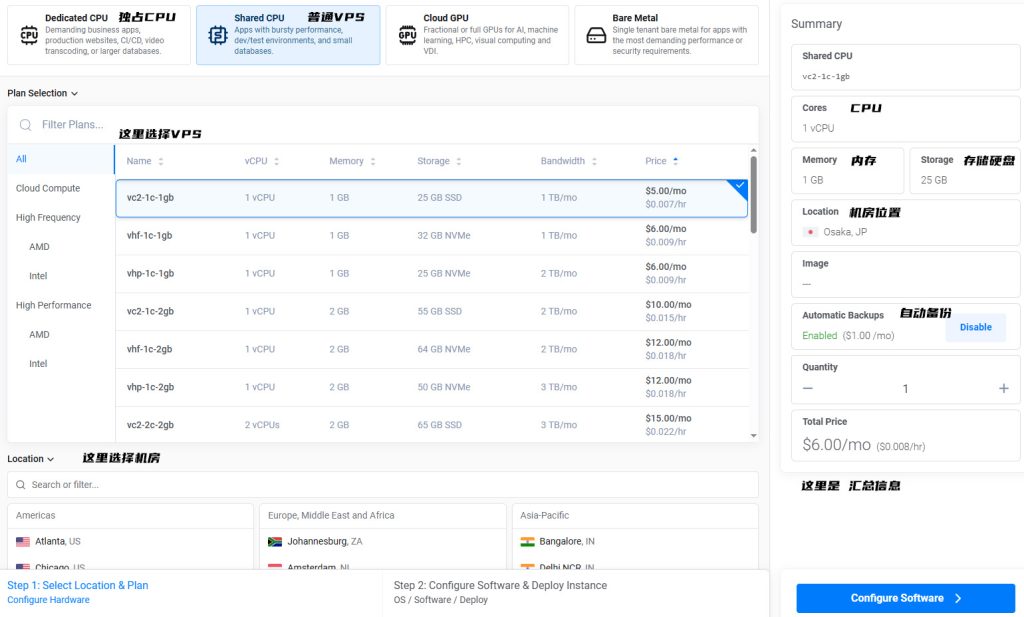The width and height of the screenshot is (1024, 617).
Task: Click the Shared CPU chip icon
Action: (x=217, y=35)
